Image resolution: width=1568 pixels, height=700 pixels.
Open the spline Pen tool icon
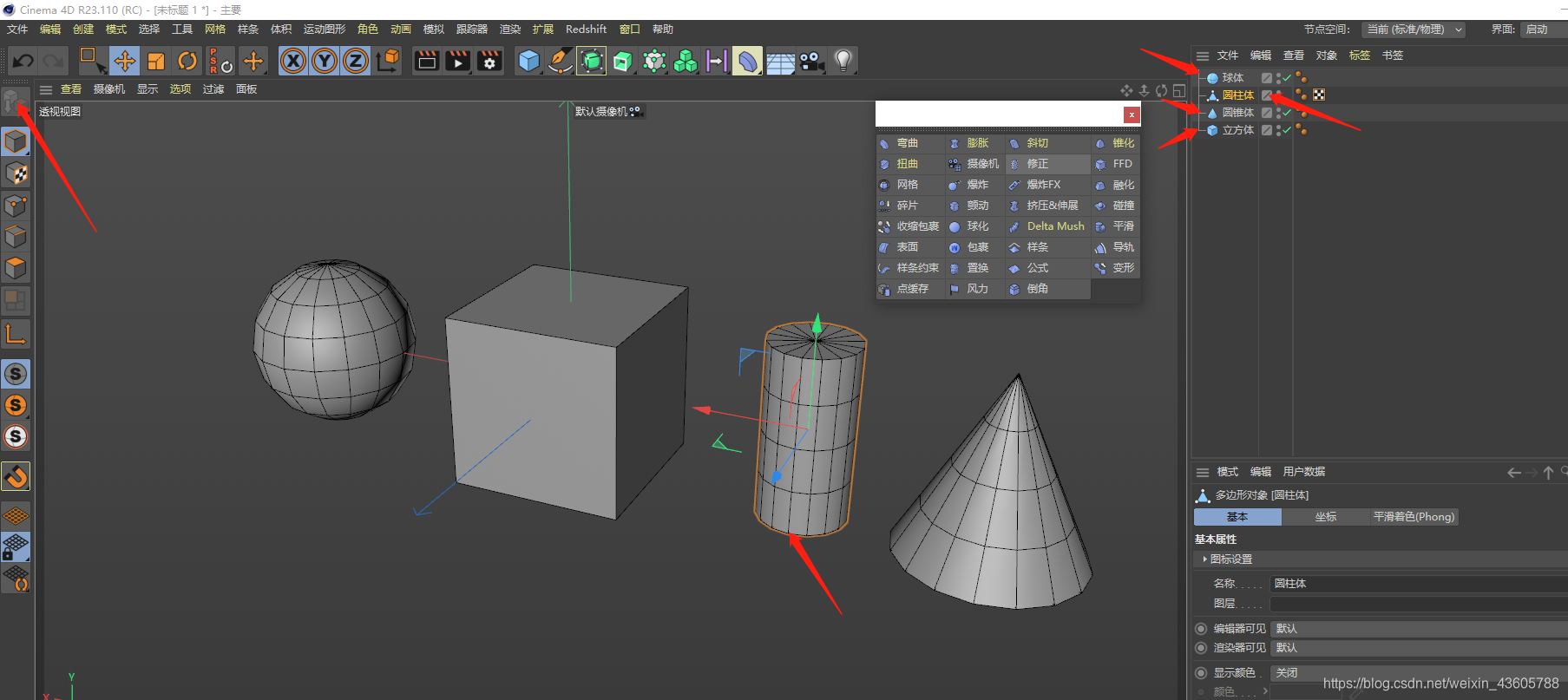(x=561, y=61)
